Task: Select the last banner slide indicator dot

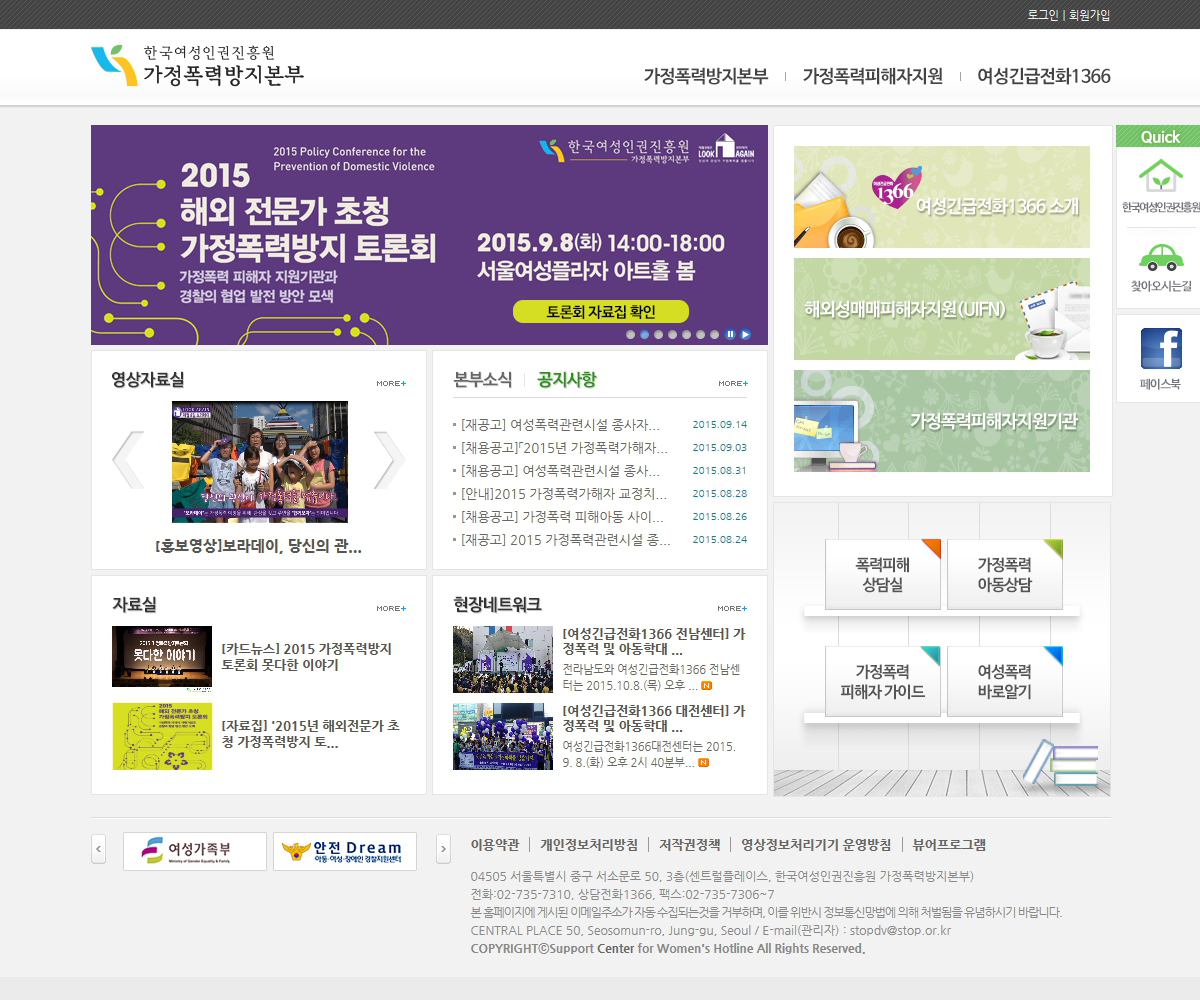Action: click(x=715, y=335)
